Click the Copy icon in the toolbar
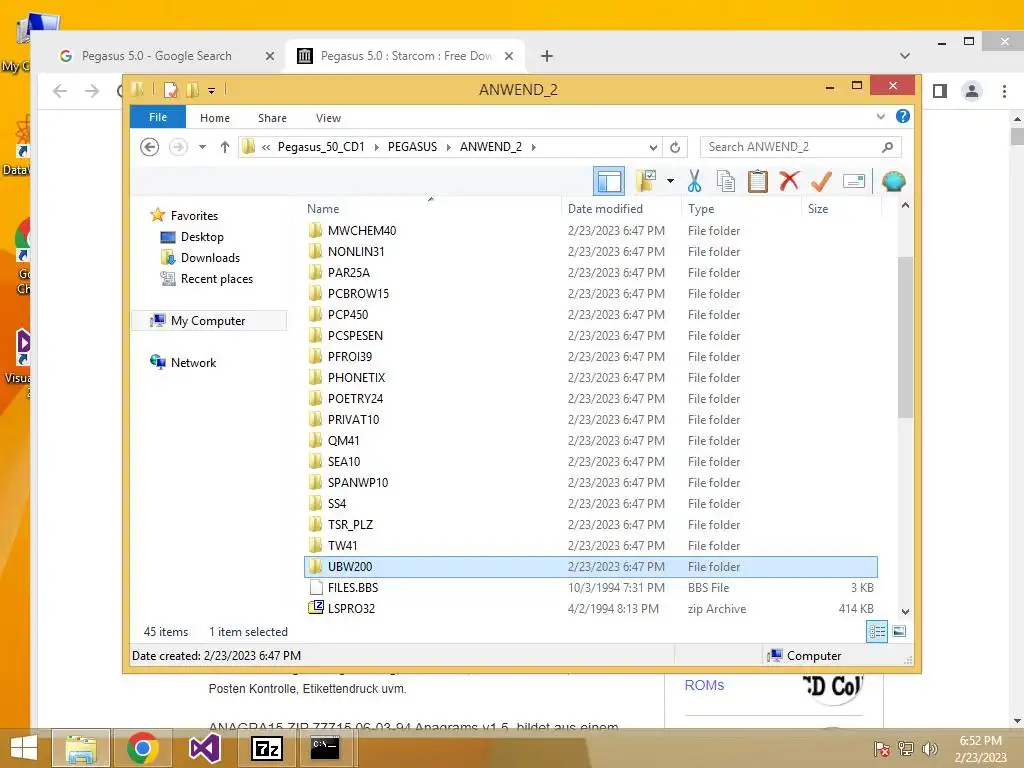 point(726,181)
